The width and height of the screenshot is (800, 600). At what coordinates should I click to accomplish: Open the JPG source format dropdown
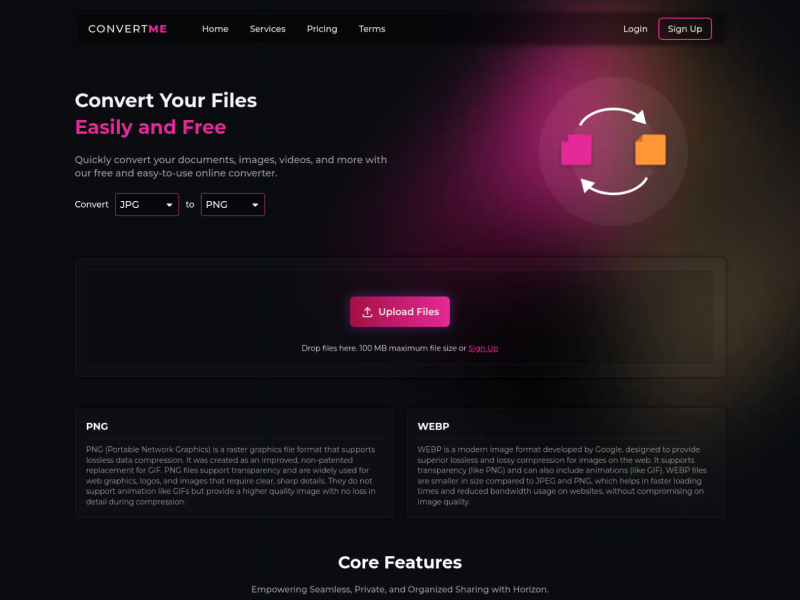tap(146, 205)
